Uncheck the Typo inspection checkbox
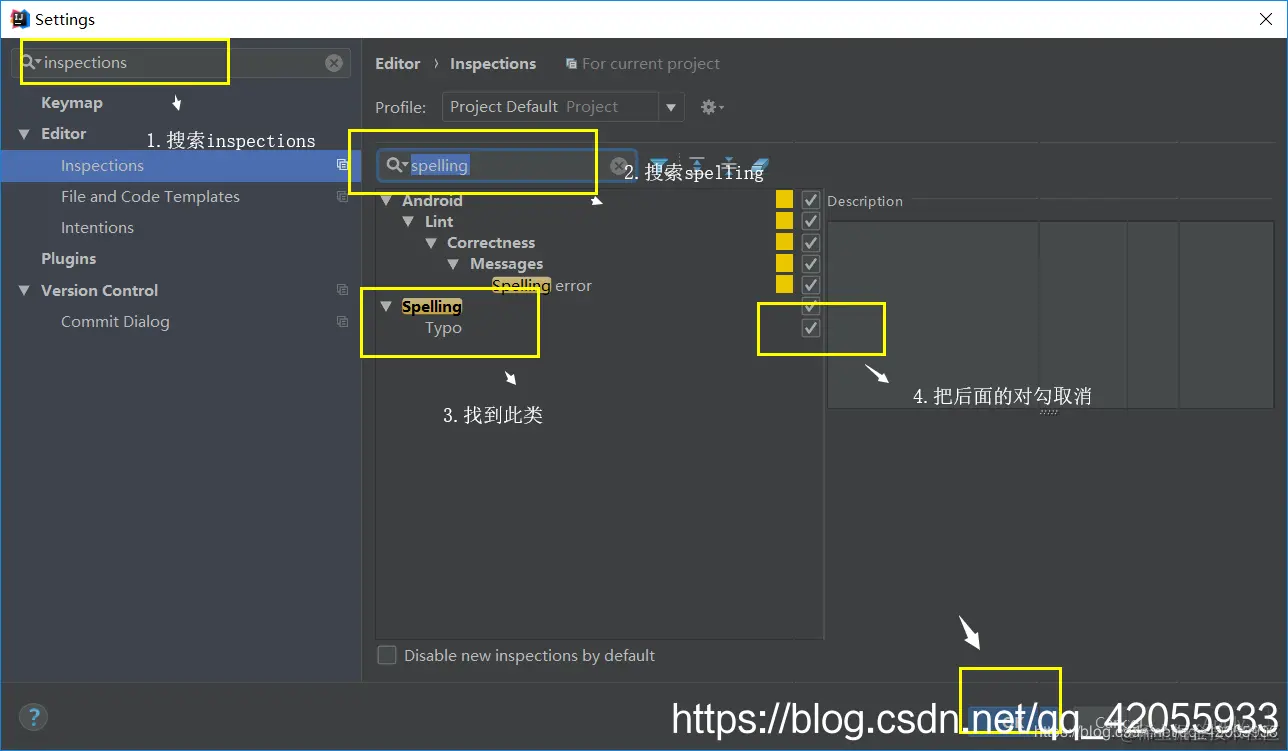This screenshot has width=1288, height=751. coord(810,327)
